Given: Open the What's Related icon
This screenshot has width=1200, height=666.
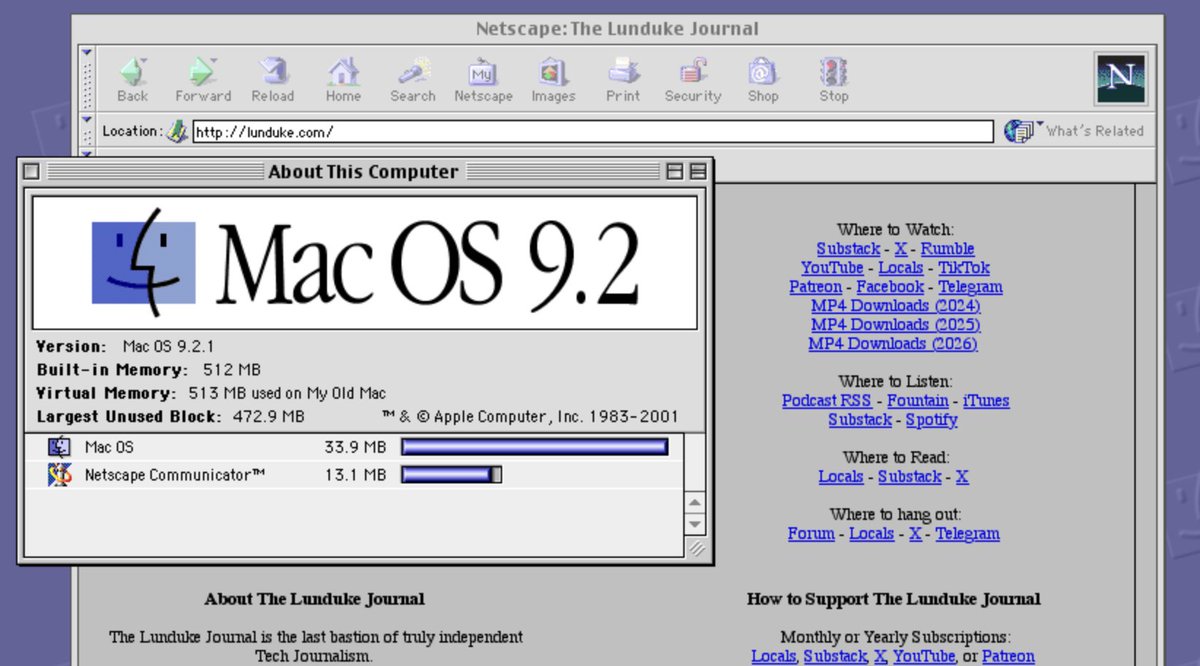Looking at the screenshot, I should (x=1018, y=131).
